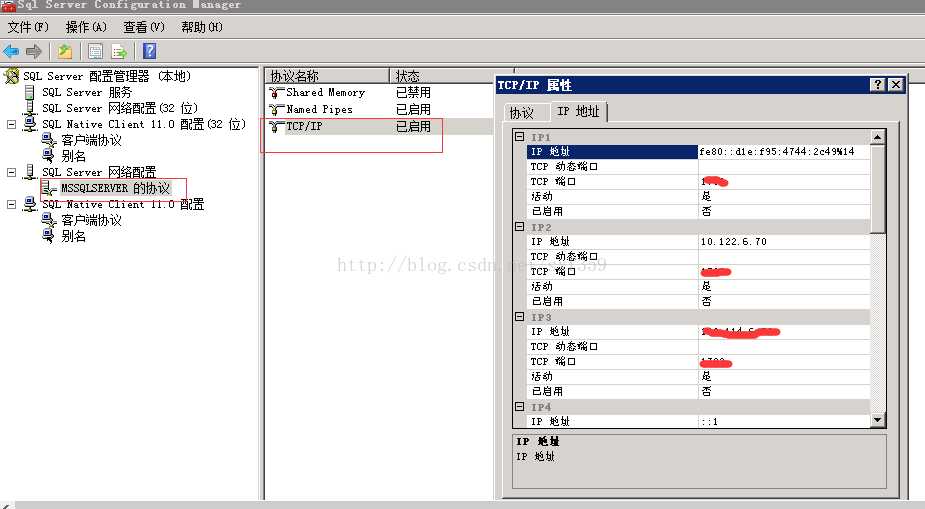Image resolution: width=925 pixels, height=509 pixels.
Task: Click the property grid scroll down arrow
Action: [878, 420]
